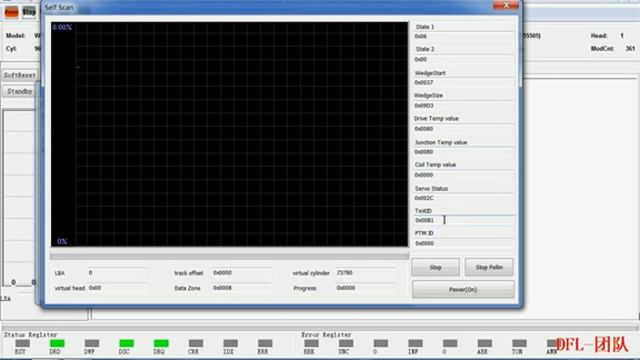
Task: Click the WedgeSize value field
Action: click(464, 105)
